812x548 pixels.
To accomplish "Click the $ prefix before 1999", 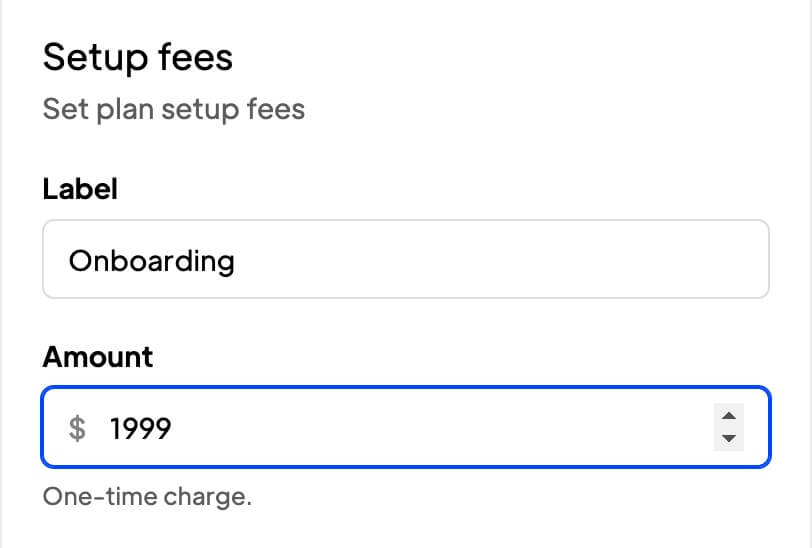I will click(x=77, y=429).
